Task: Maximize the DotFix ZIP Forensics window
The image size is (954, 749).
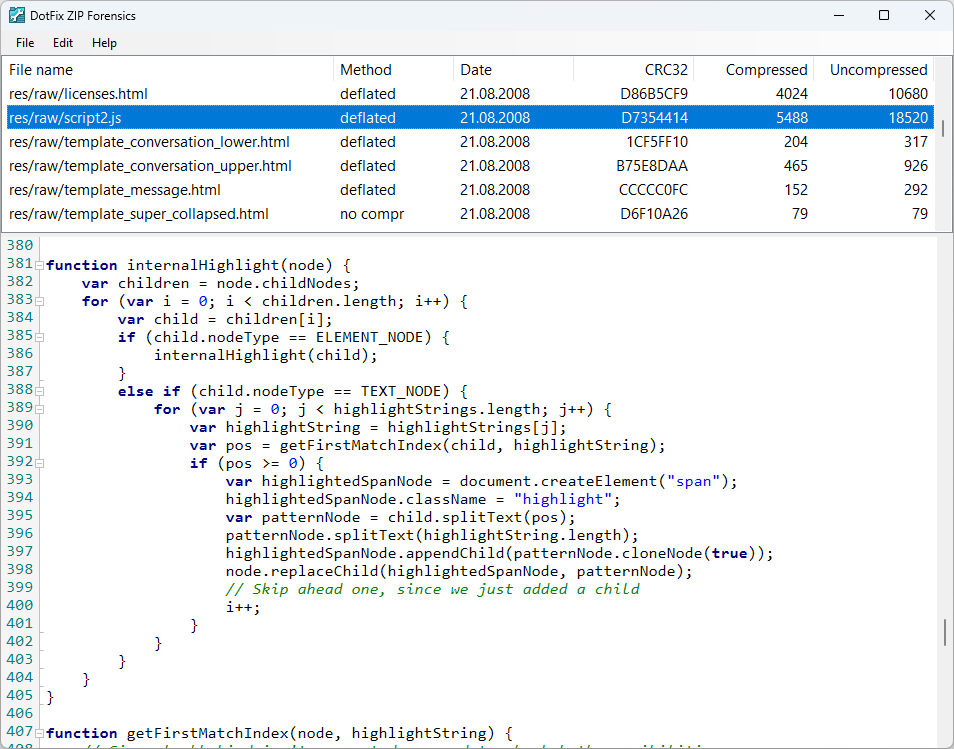Action: pyautogui.click(x=884, y=15)
